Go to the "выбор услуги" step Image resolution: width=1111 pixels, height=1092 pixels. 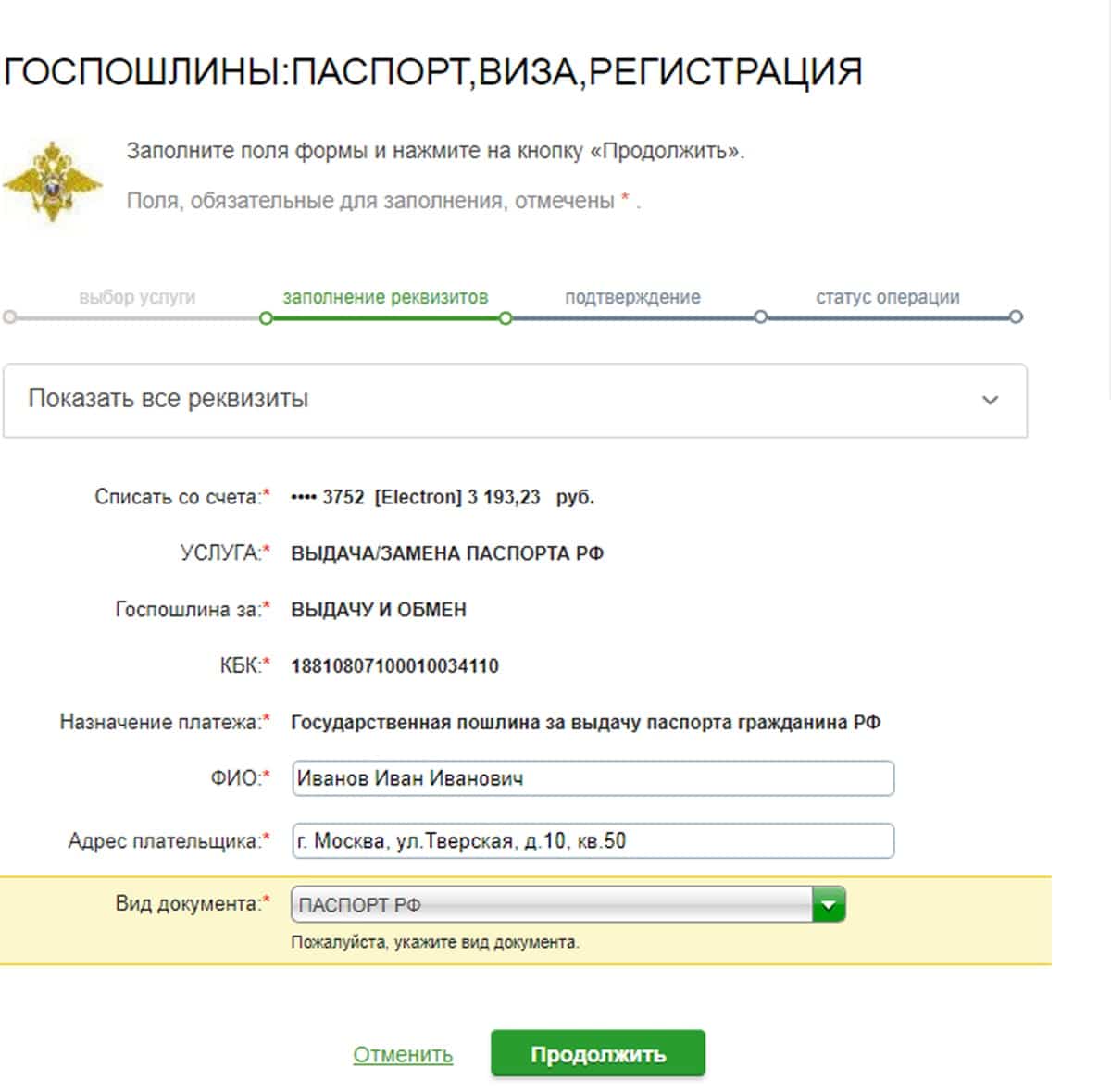[x=137, y=298]
